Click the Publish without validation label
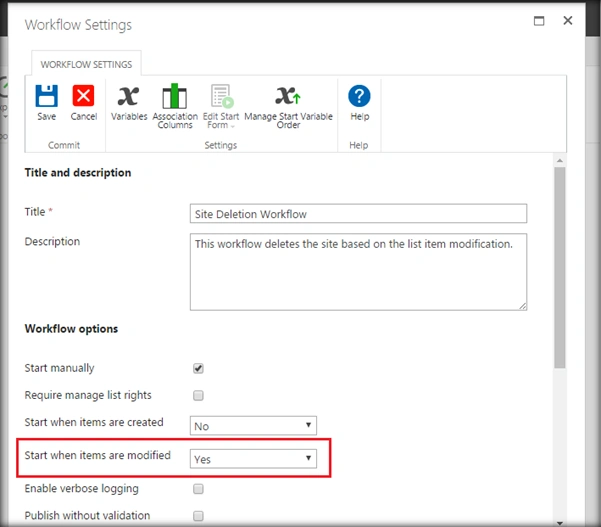The height and width of the screenshot is (527, 601). coord(87,516)
